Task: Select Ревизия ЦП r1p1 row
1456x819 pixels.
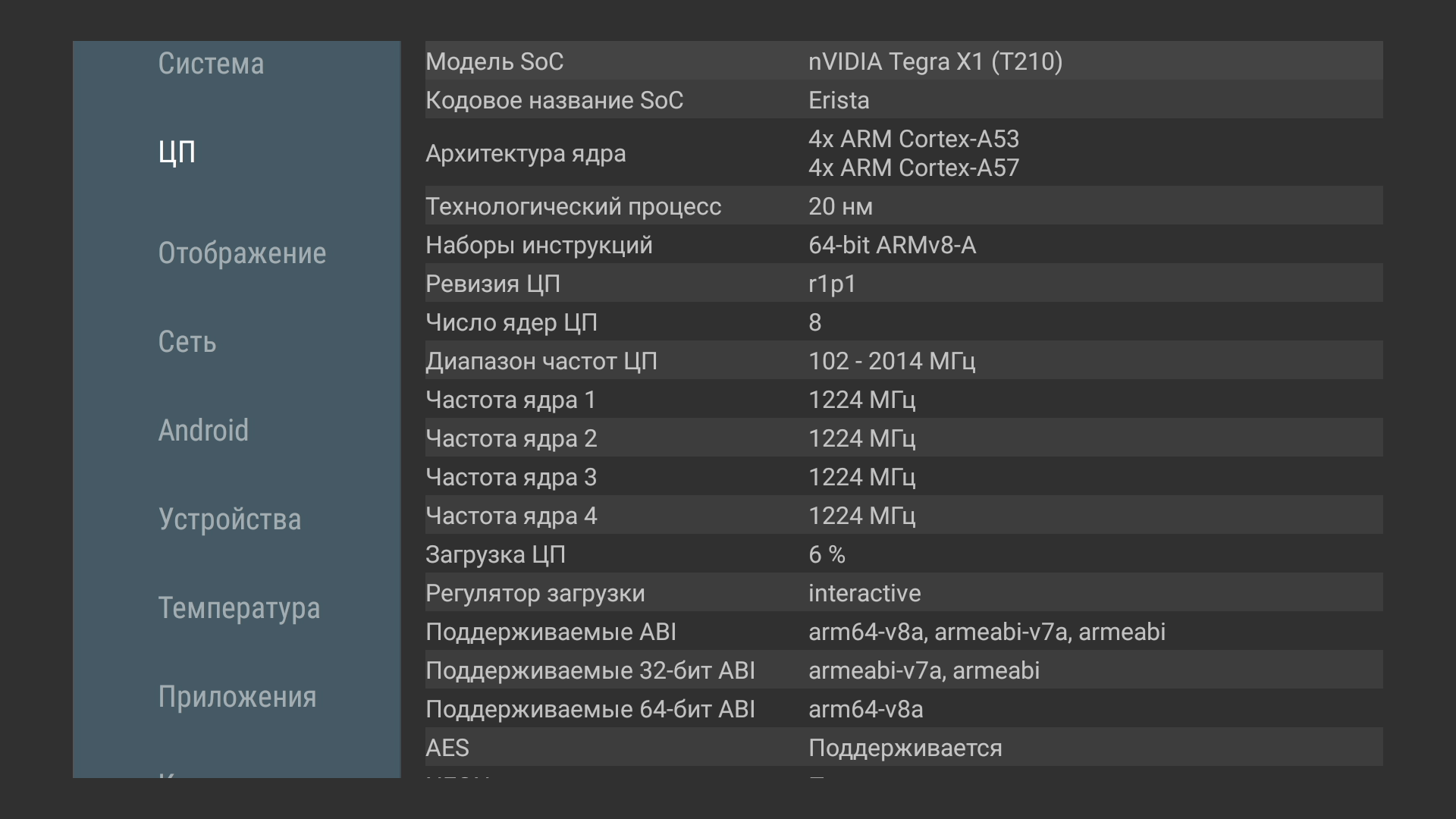Action: click(902, 284)
